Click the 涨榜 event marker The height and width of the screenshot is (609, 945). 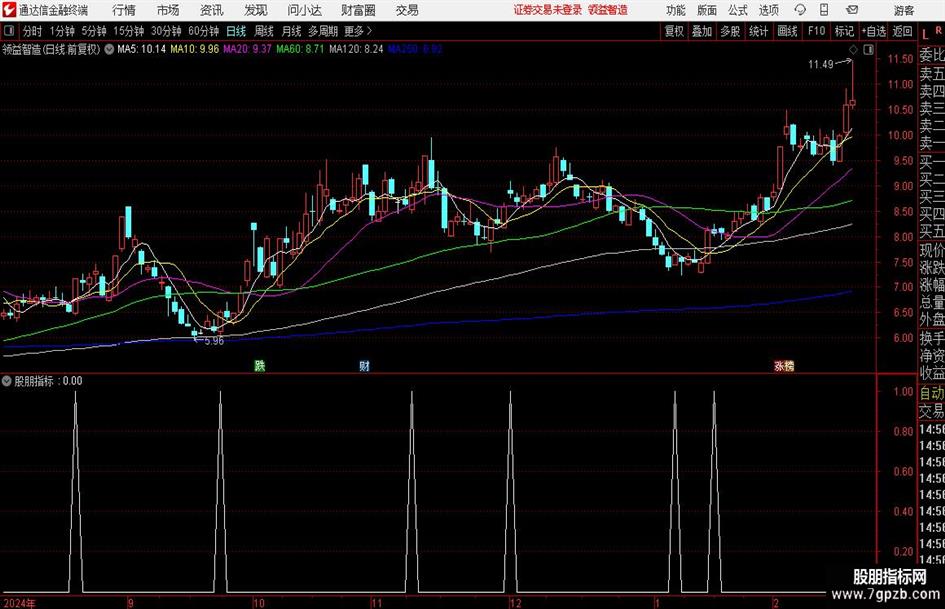tap(784, 365)
